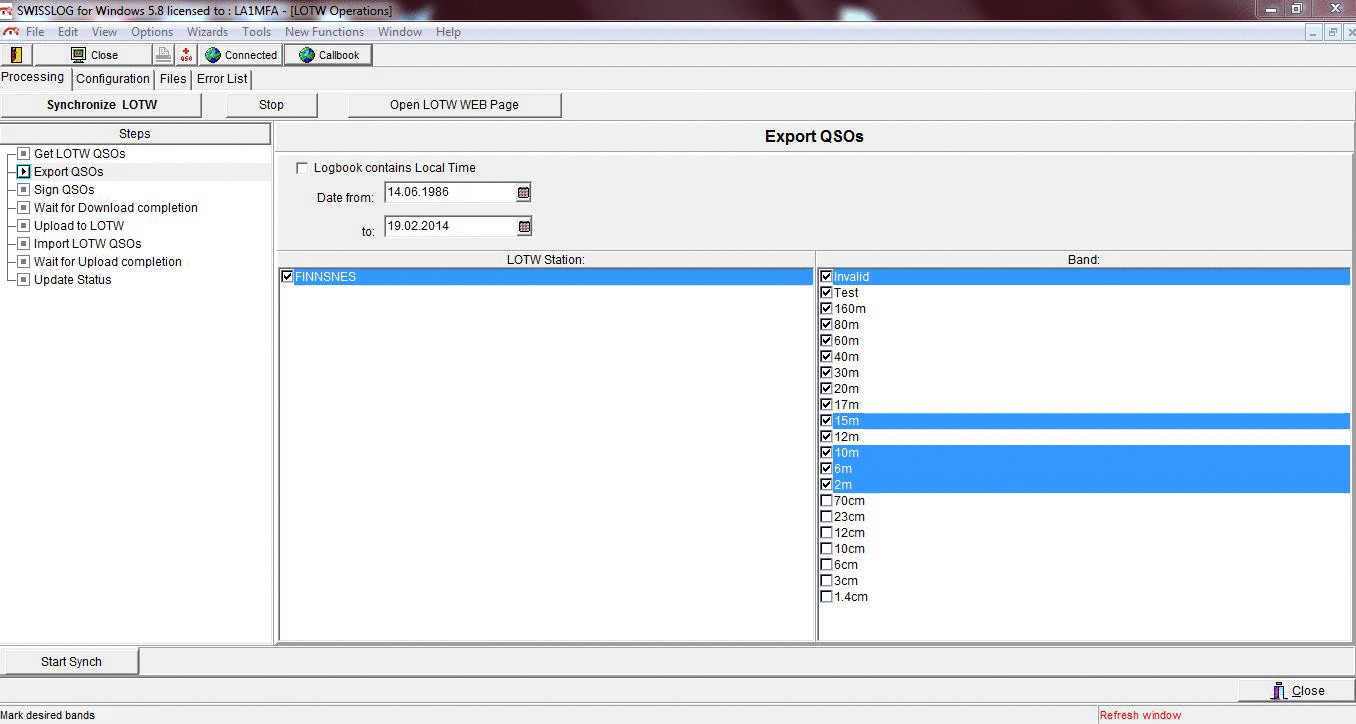Viewport: 1356px width, 724px height.
Task: Check the 70cm band checkbox
Action: click(826, 501)
